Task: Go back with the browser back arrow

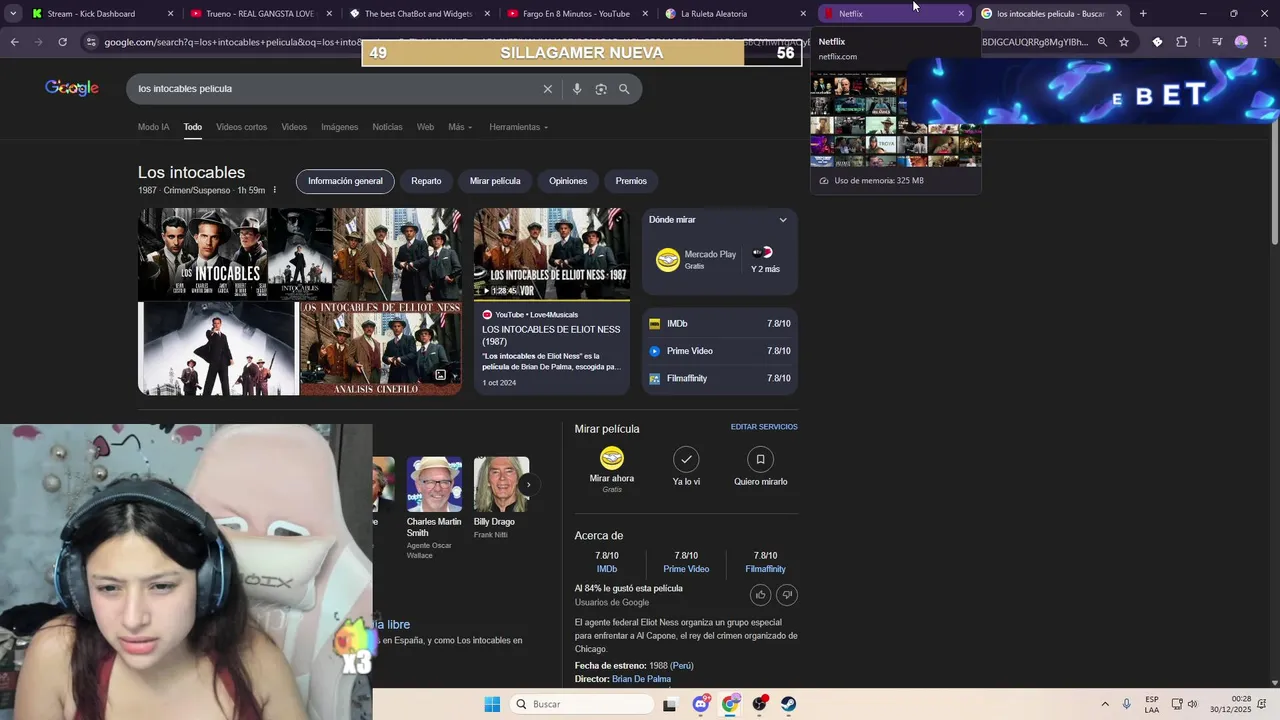Action: tap(14, 42)
